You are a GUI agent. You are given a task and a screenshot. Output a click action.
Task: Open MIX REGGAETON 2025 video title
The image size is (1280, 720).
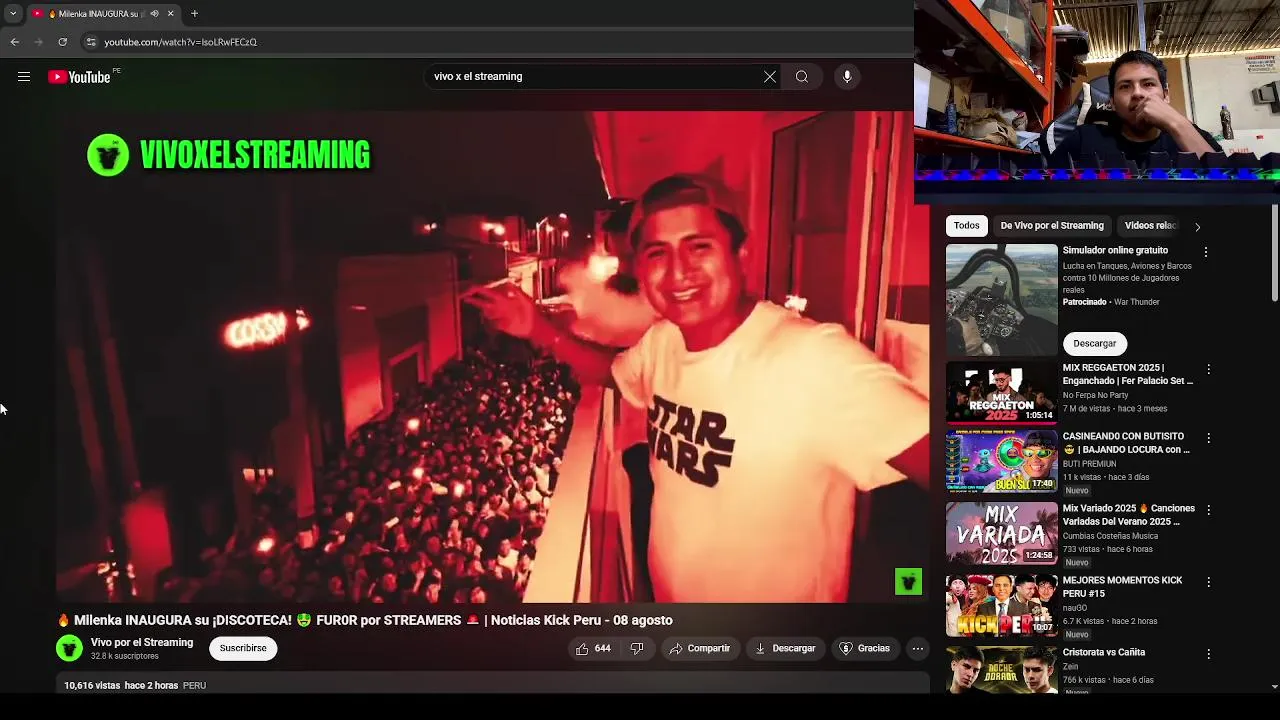(x=1128, y=374)
